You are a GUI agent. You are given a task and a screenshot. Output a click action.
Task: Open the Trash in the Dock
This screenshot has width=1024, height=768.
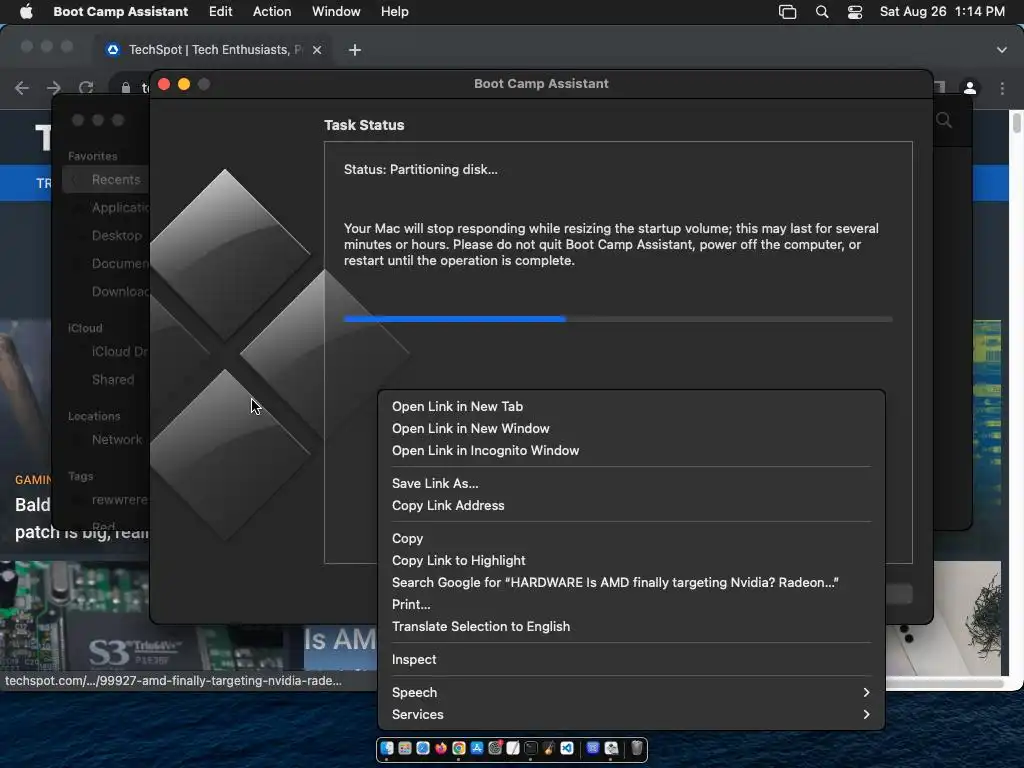click(637, 748)
